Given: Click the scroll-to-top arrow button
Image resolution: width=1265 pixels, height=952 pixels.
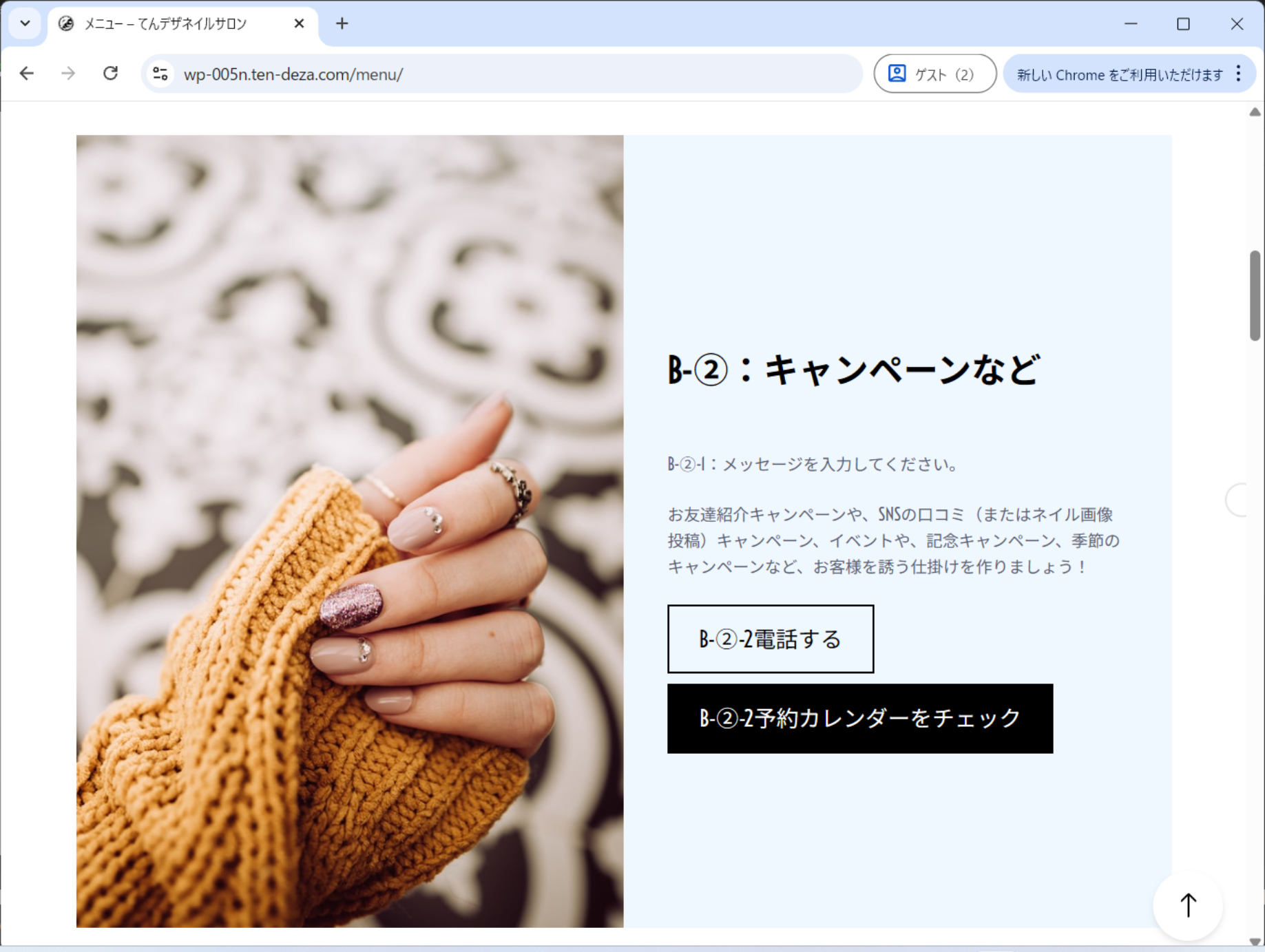Looking at the screenshot, I should click(1188, 905).
